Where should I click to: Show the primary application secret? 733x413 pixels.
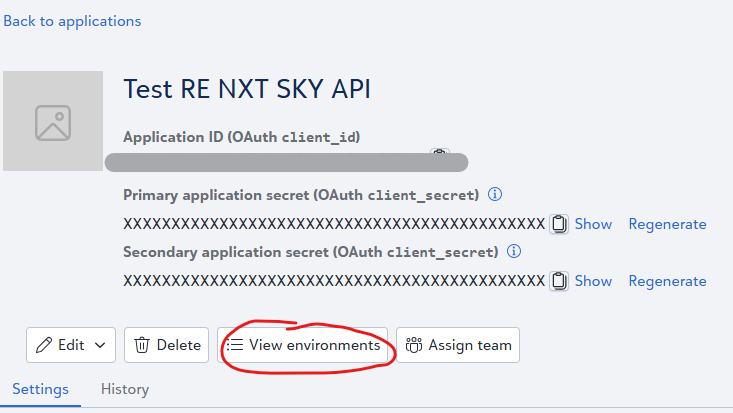tap(593, 224)
